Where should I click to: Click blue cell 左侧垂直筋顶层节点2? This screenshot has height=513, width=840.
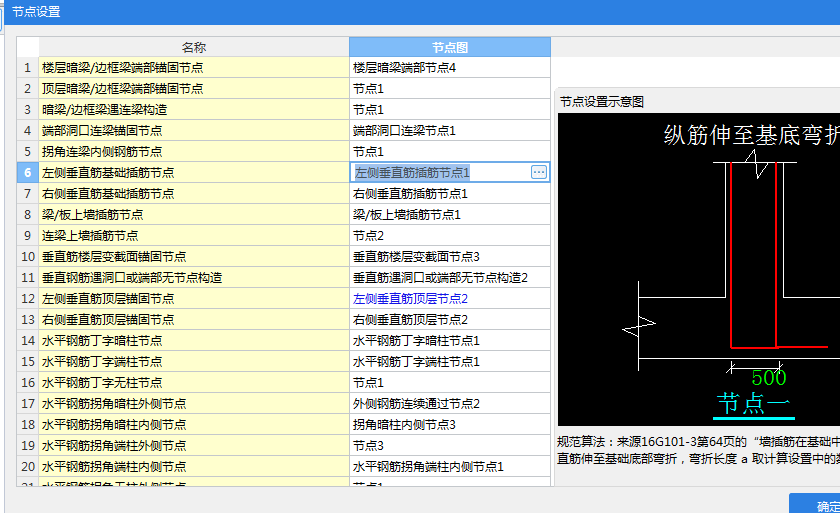pos(450,299)
